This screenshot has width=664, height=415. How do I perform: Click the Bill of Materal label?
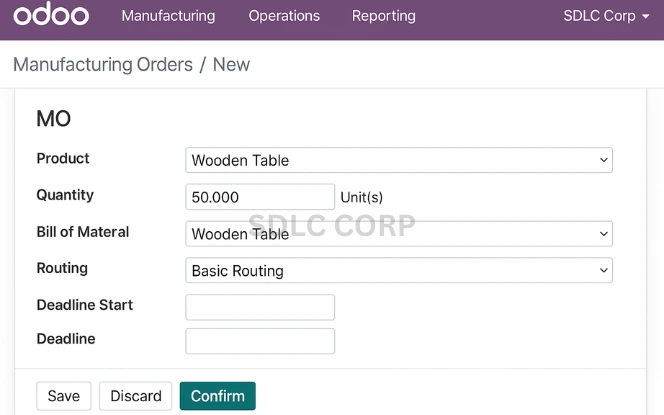[83, 232]
